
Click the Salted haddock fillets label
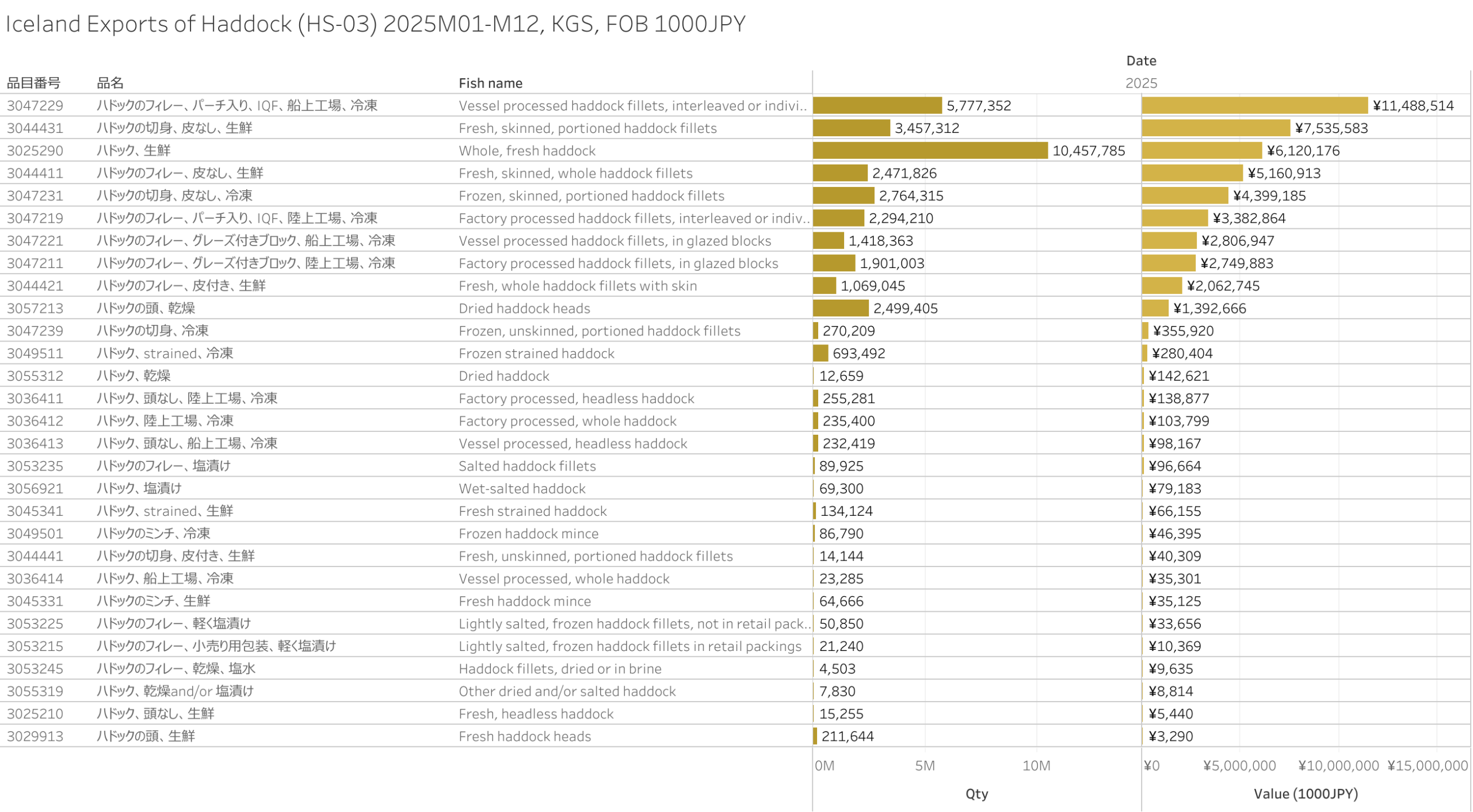click(526, 466)
